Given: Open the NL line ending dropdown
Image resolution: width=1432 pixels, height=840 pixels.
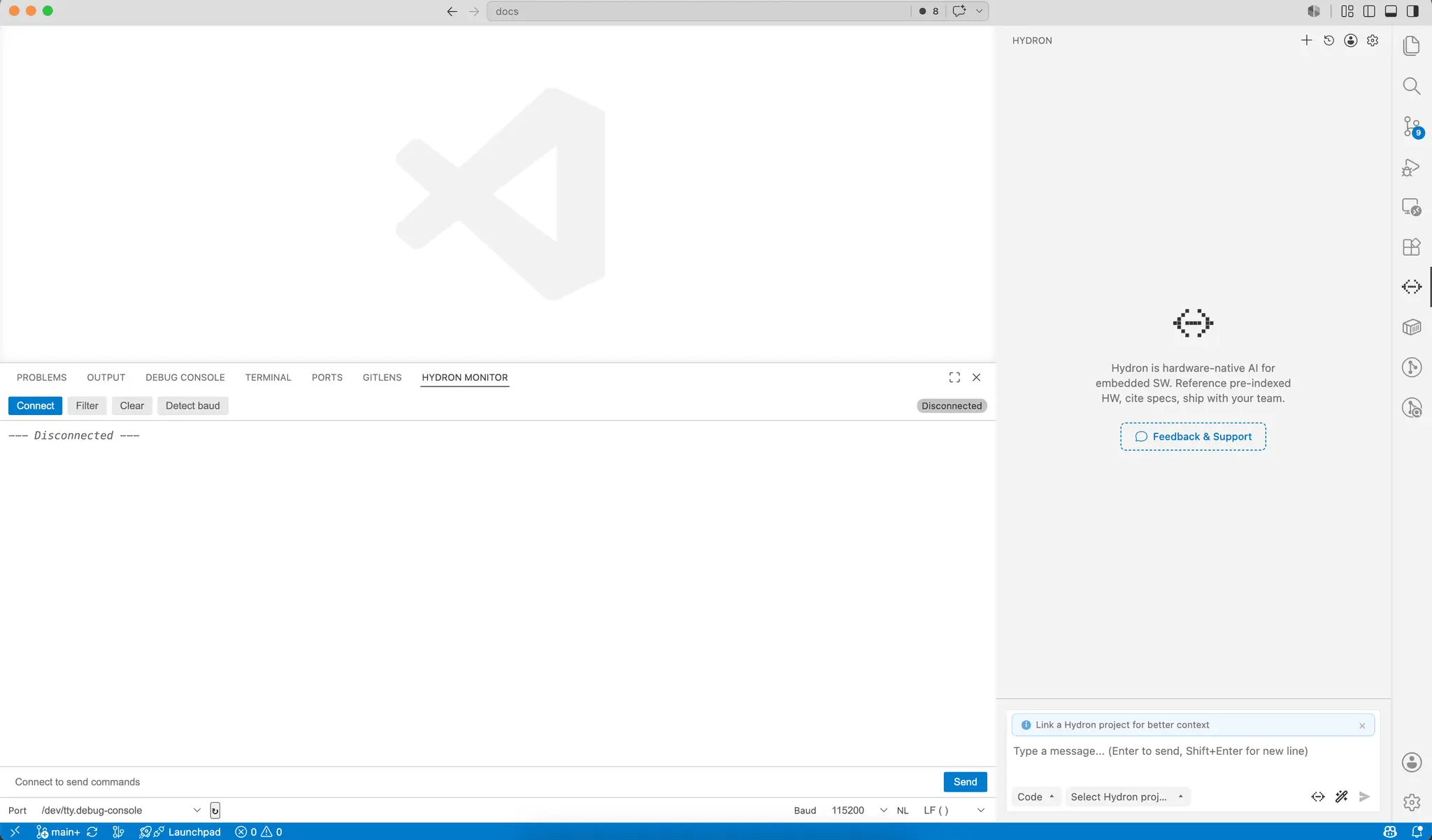Looking at the screenshot, I should [x=954, y=811].
